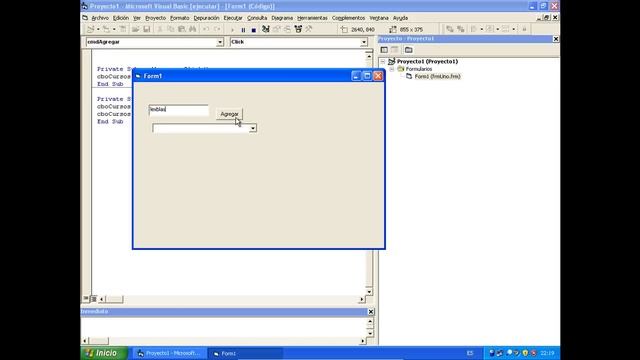Click the Paste toolbar icon
The image size is (640, 360).
click(x=182, y=29)
